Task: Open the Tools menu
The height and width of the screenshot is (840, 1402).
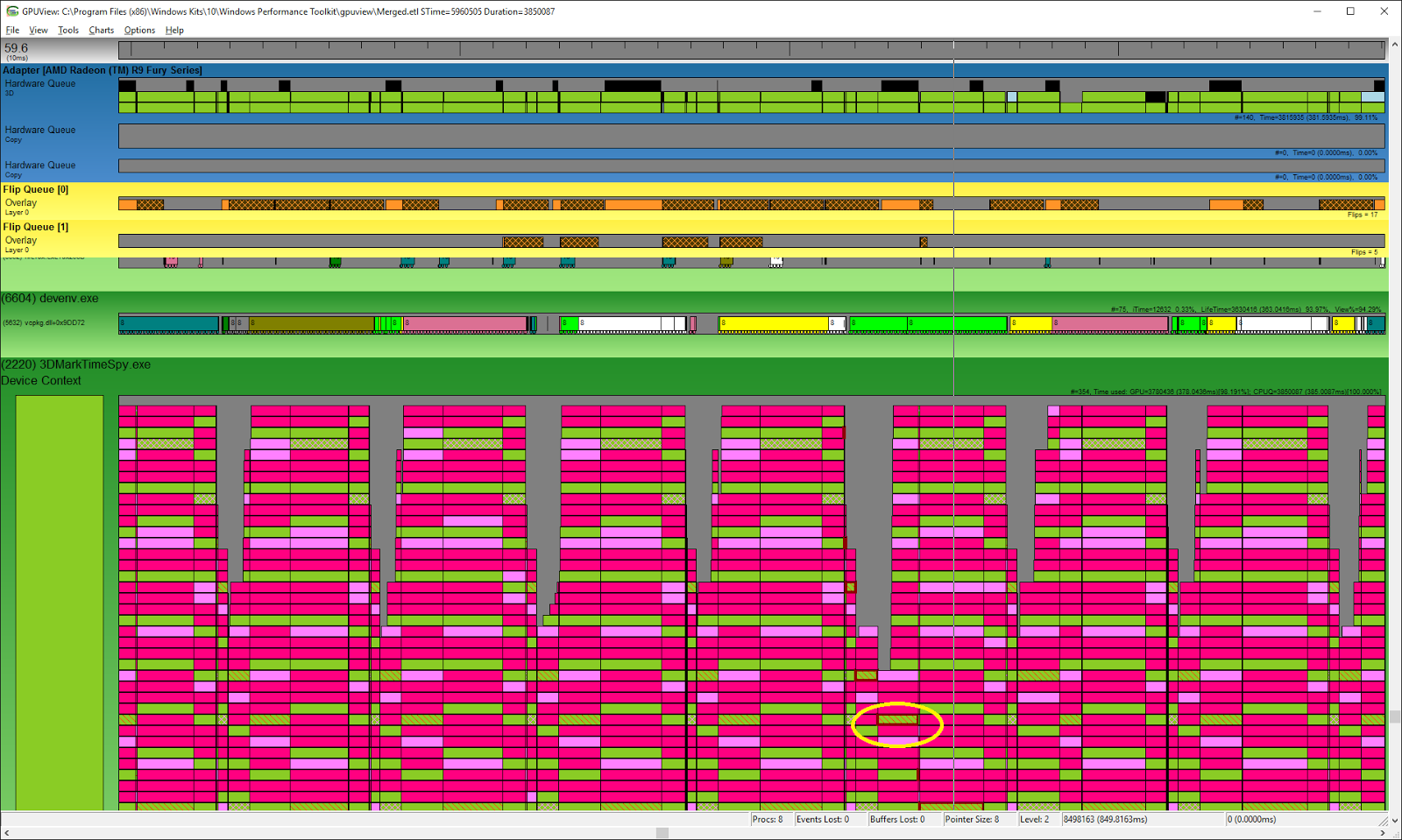Action: point(68,30)
